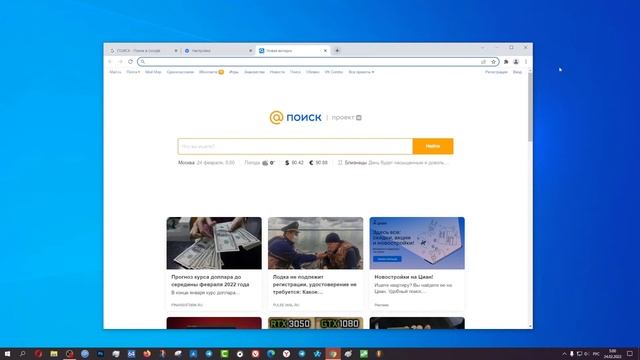This screenshot has width=640, height=360.
Task: Open Yandex Browser from the taskbar
Action: pos(287,354)
